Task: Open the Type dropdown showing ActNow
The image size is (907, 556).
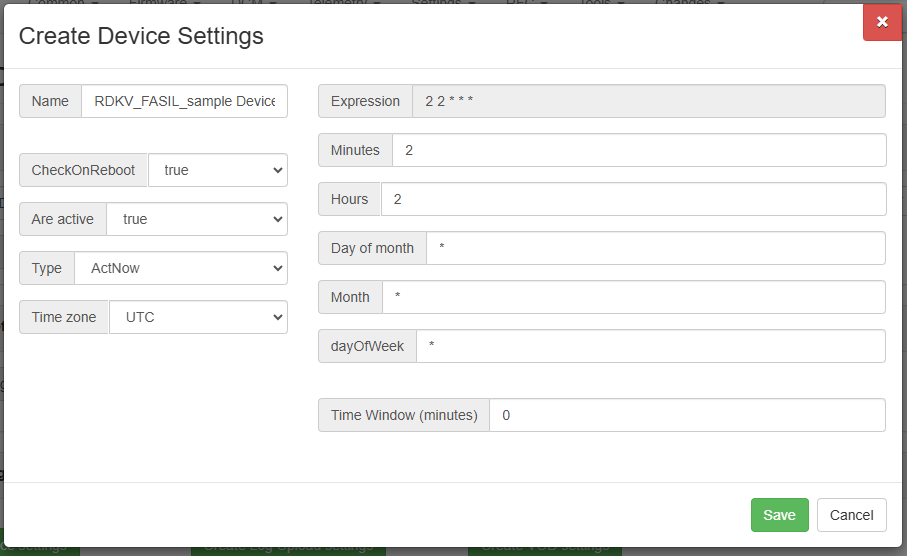Action: [181, 268]
